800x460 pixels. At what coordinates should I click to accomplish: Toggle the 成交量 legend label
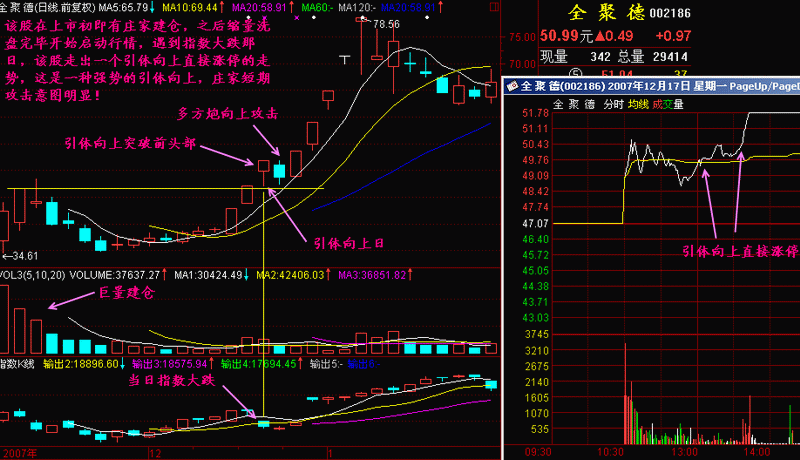(667, 104)
